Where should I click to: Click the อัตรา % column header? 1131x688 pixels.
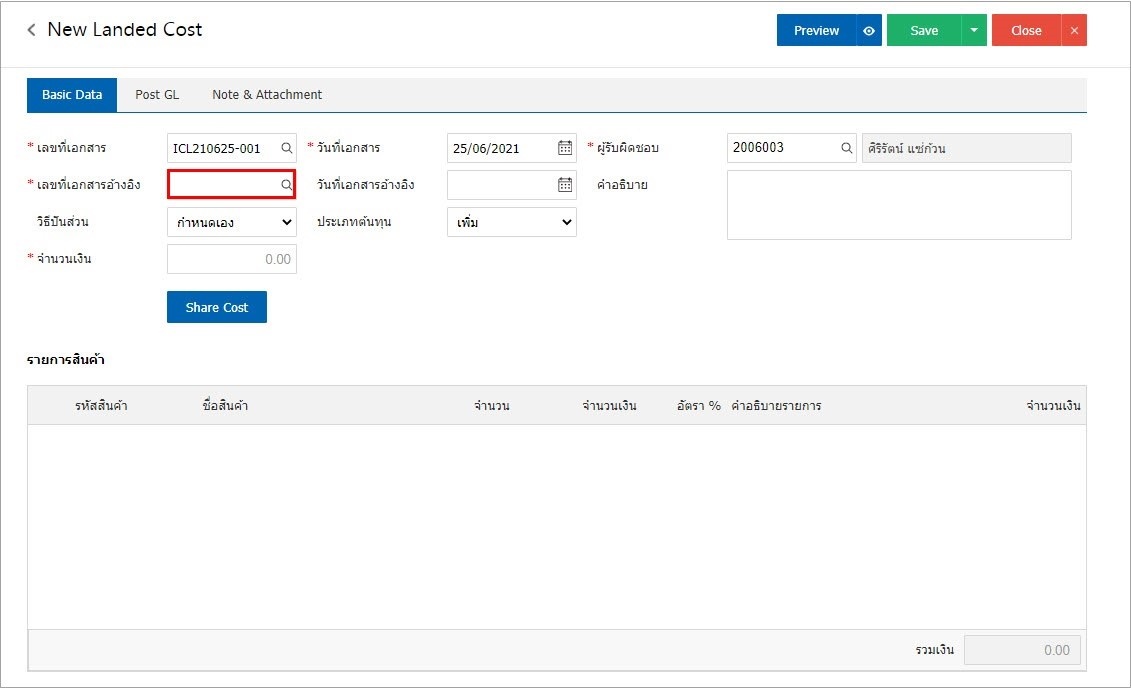[x=699, y=405]
